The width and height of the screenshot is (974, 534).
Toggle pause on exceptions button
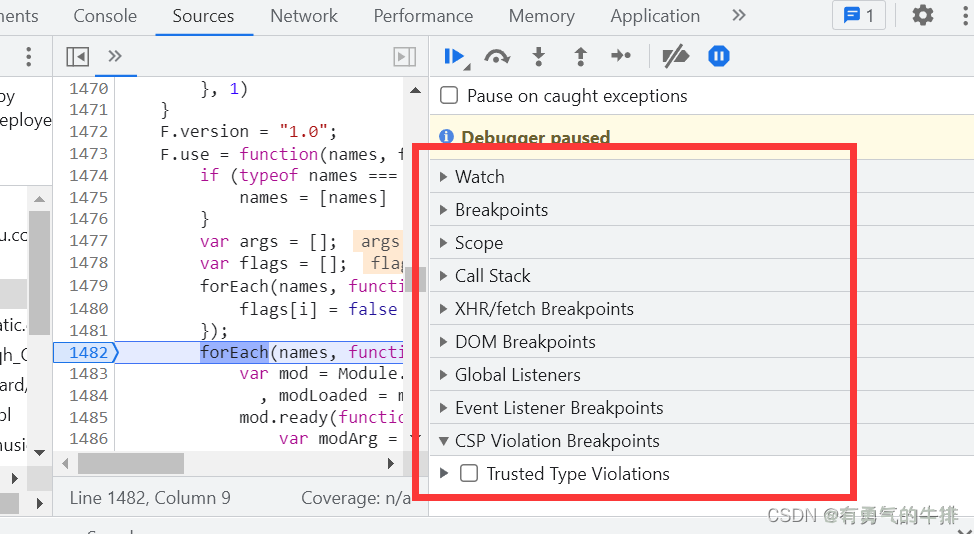718,57
